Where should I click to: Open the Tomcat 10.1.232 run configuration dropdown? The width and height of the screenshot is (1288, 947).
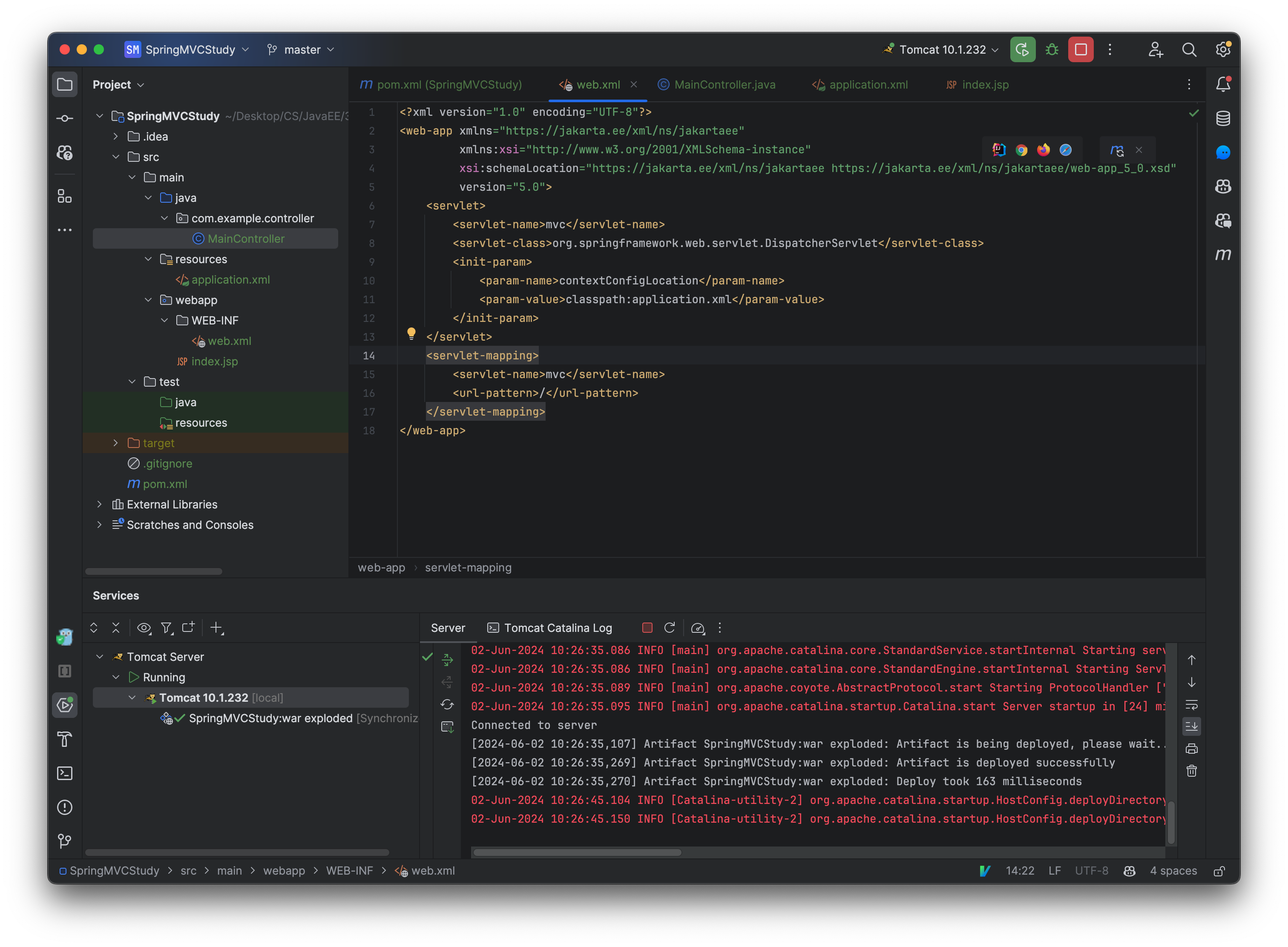pyautogui.click(x=940, y=49)
